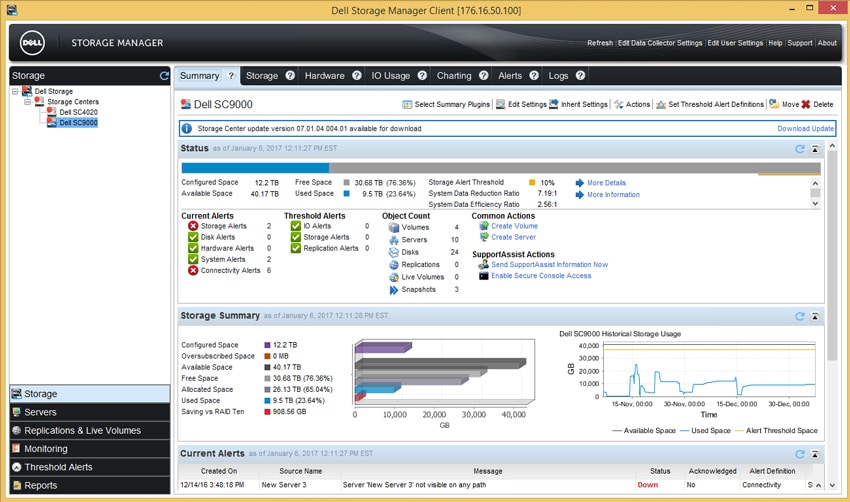Open help icon next to Charting tab

point(484,76)
